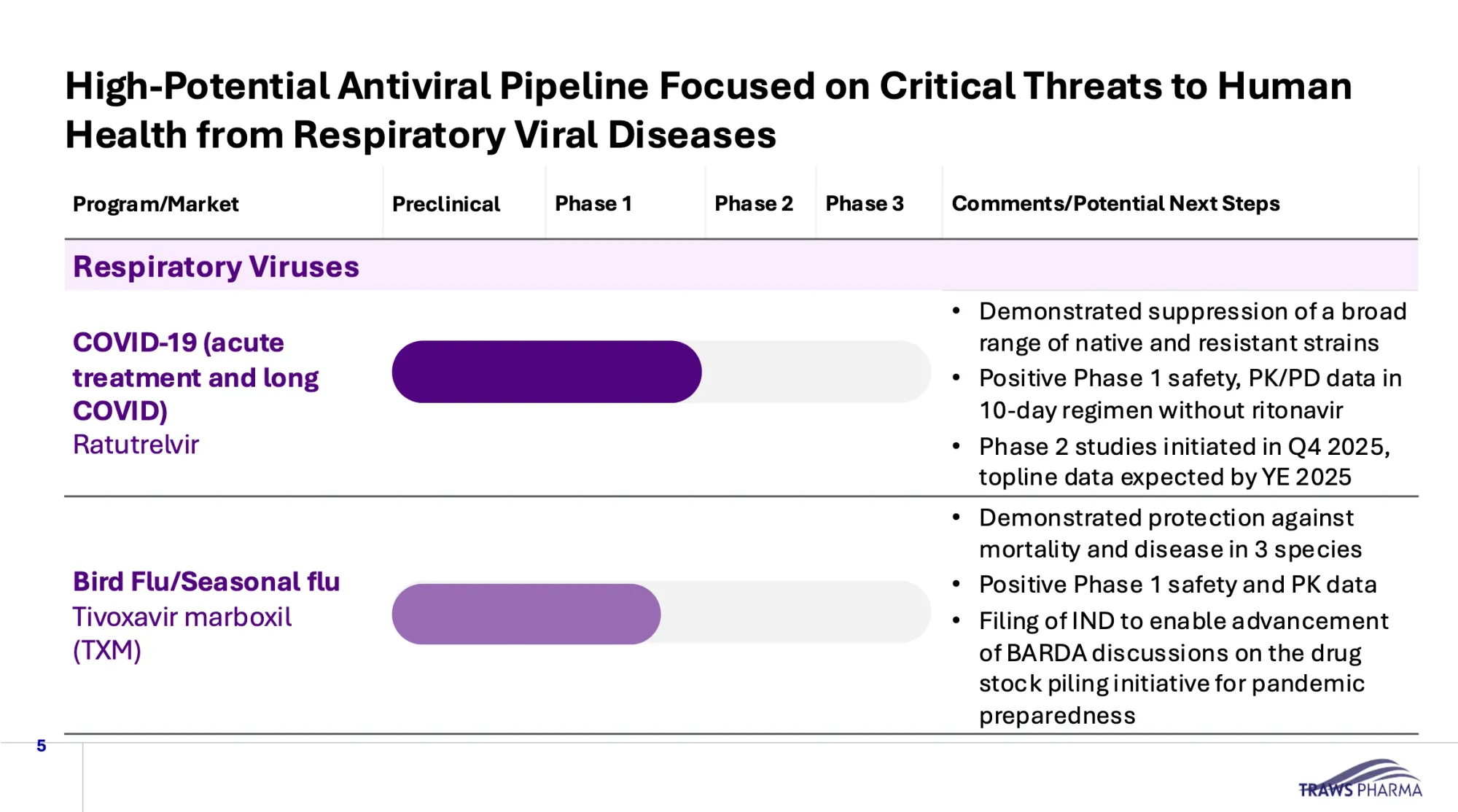1458x812 pixels.
Task: Click the slide title about Antiviral Pipeline
Action: pos(707,110)
